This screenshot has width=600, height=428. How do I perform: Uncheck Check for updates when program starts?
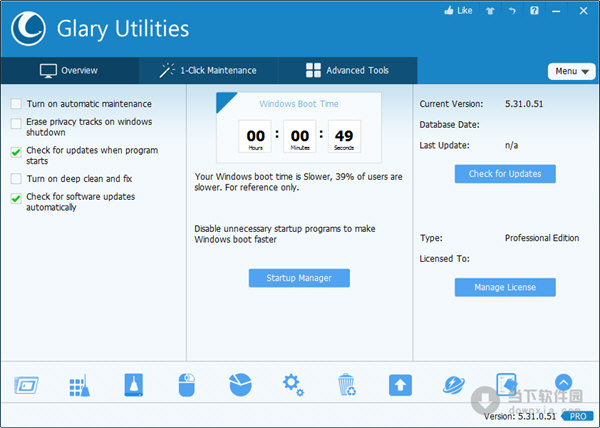pyautogui.click(x=16, y=152)
